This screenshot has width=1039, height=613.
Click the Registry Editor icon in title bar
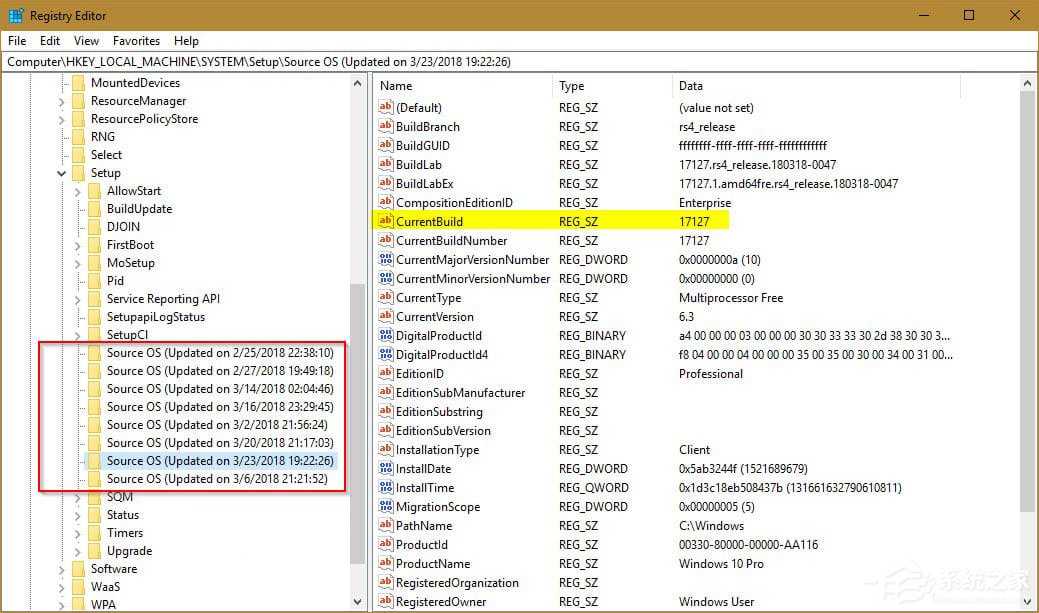[16, 15]
